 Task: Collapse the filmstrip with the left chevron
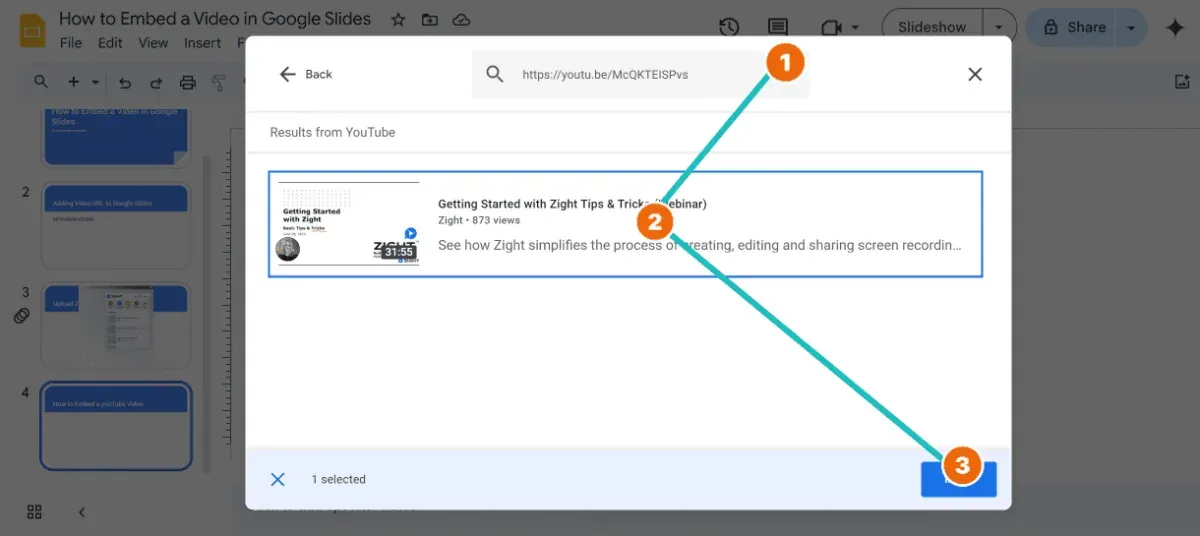click(82, 512)
